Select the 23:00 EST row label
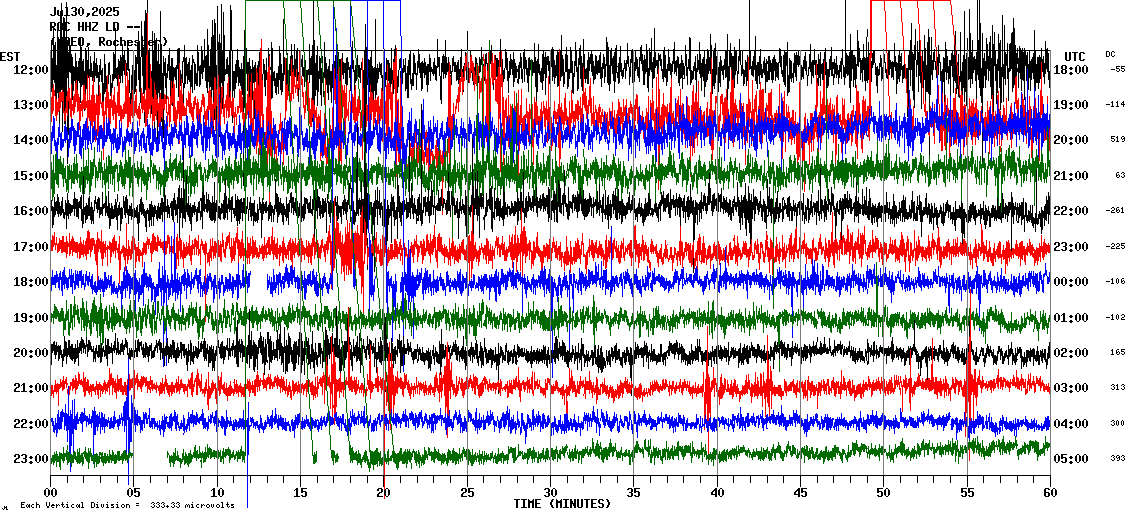The width and height of the screenshot is (1130, 519). pos(33,459)
